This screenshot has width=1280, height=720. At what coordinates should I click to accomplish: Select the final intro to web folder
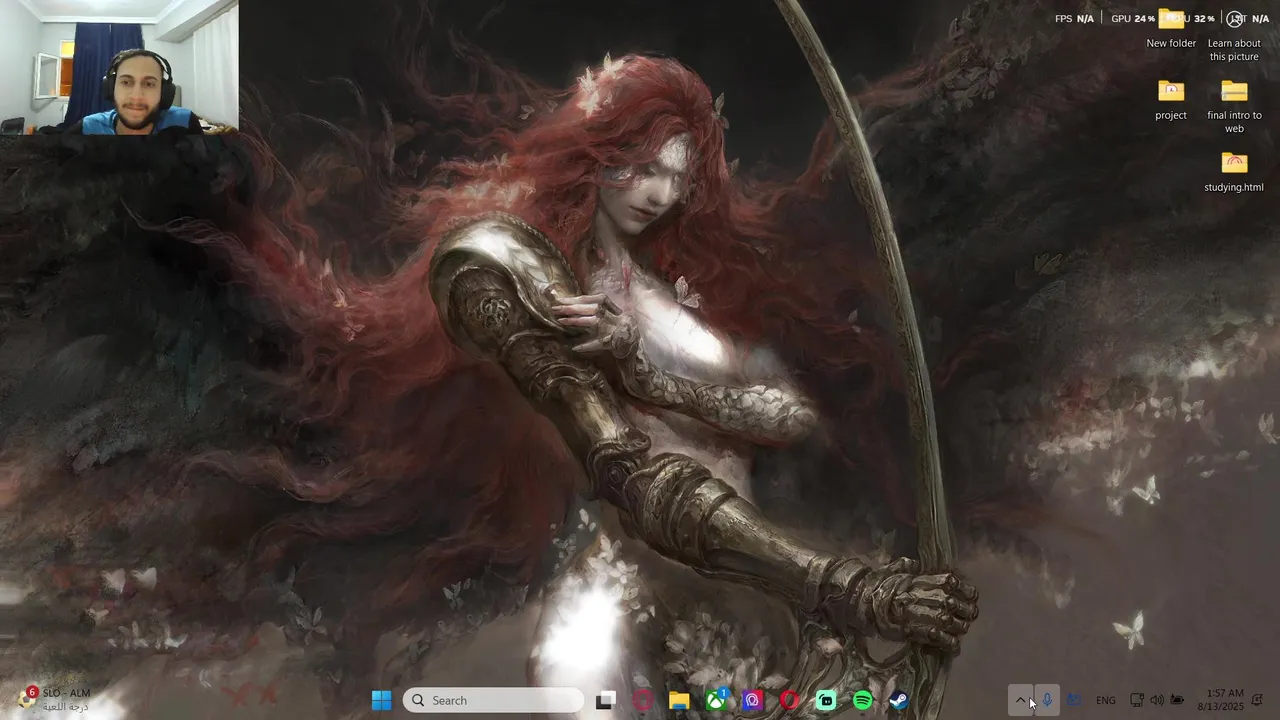pyautogui.click(x=1234, y=107)
